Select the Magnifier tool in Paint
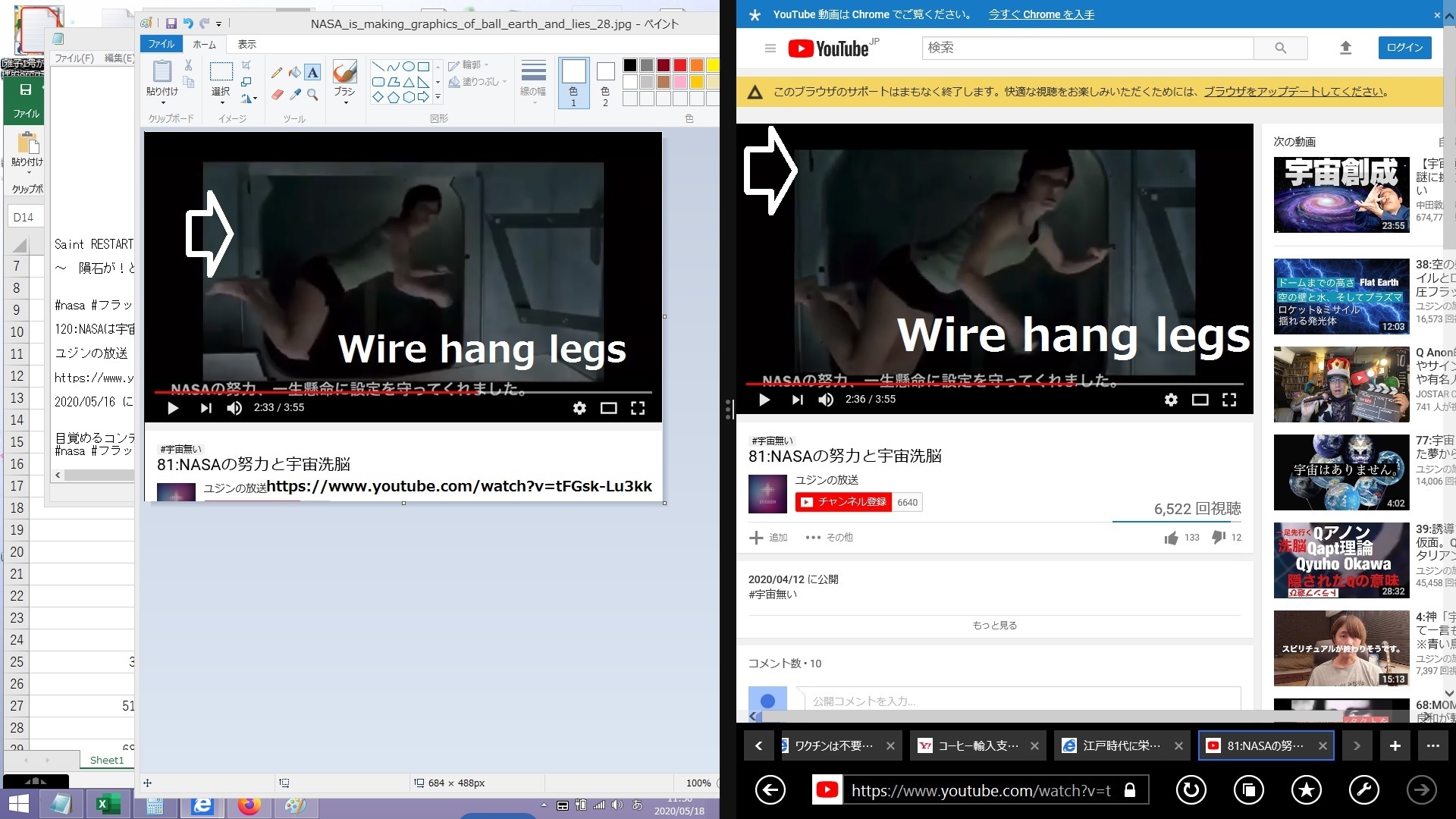The height and width of the screenshot is (819, 1456). (x=312, y=95)
